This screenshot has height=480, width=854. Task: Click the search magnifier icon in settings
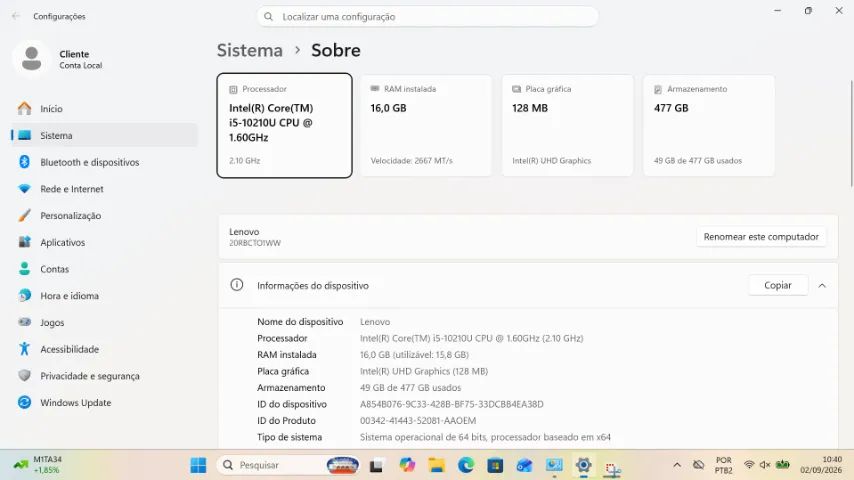click(x=269, y=16)
